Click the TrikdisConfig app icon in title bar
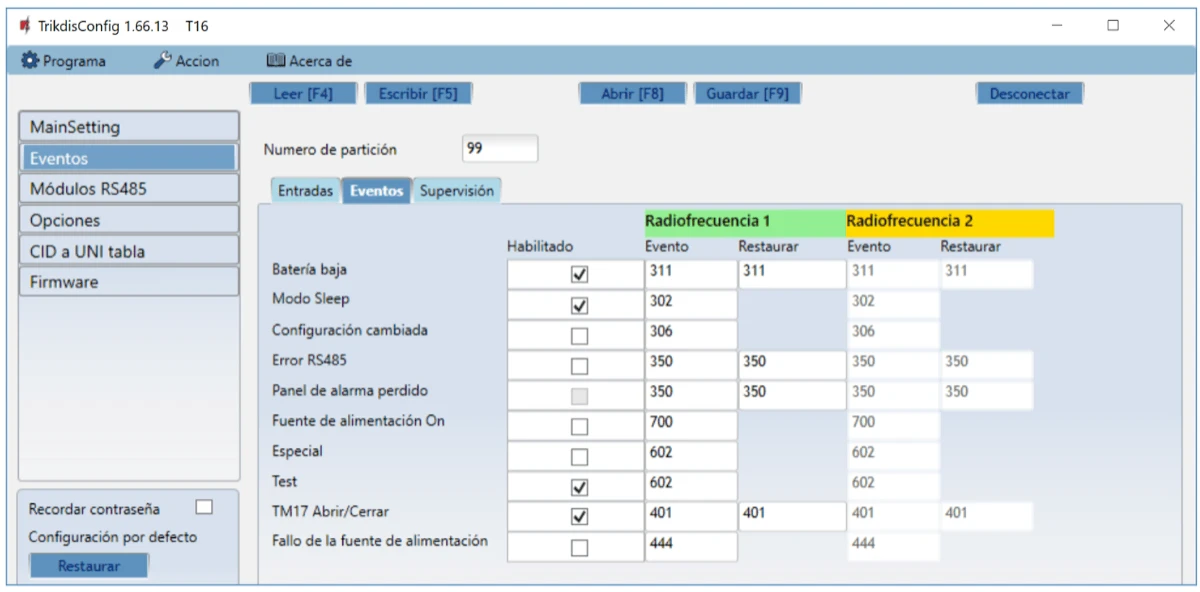The height and width of the screenshot is (592, 1200). (x=25, y=26)
